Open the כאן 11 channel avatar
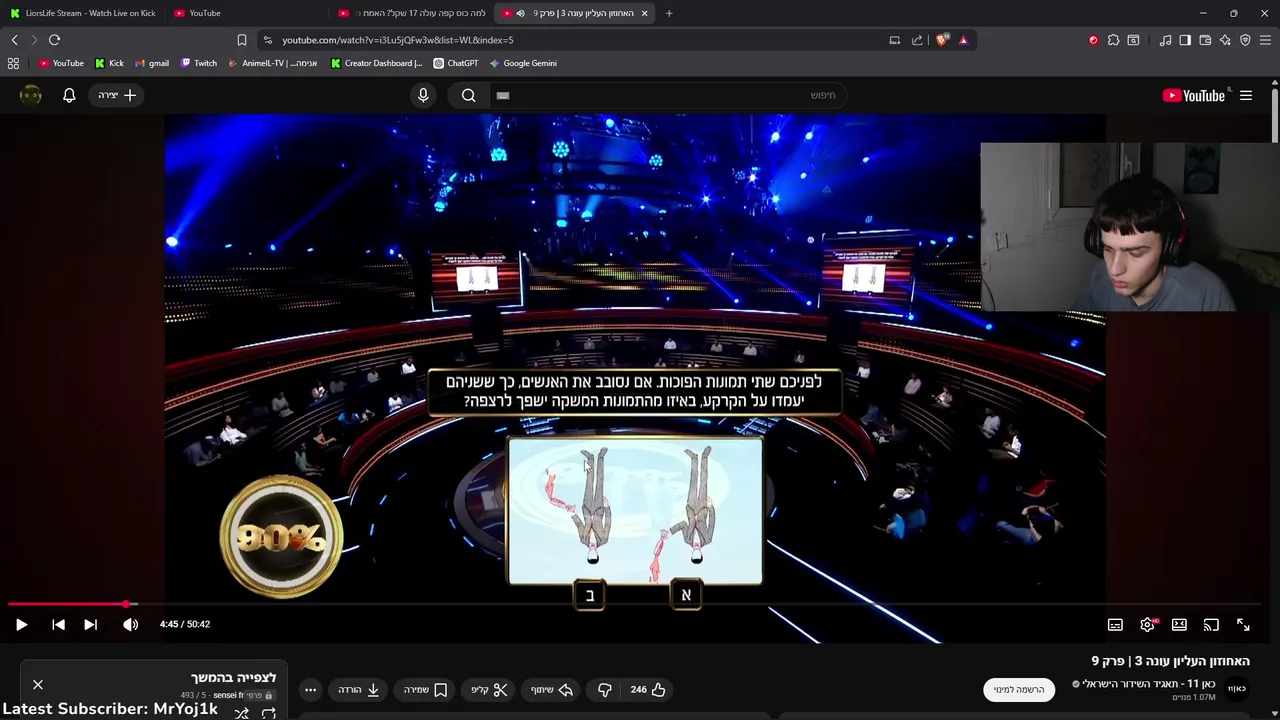This screenshot has height=720, width=1280. pyautogui.click(x=1237, y=689)
